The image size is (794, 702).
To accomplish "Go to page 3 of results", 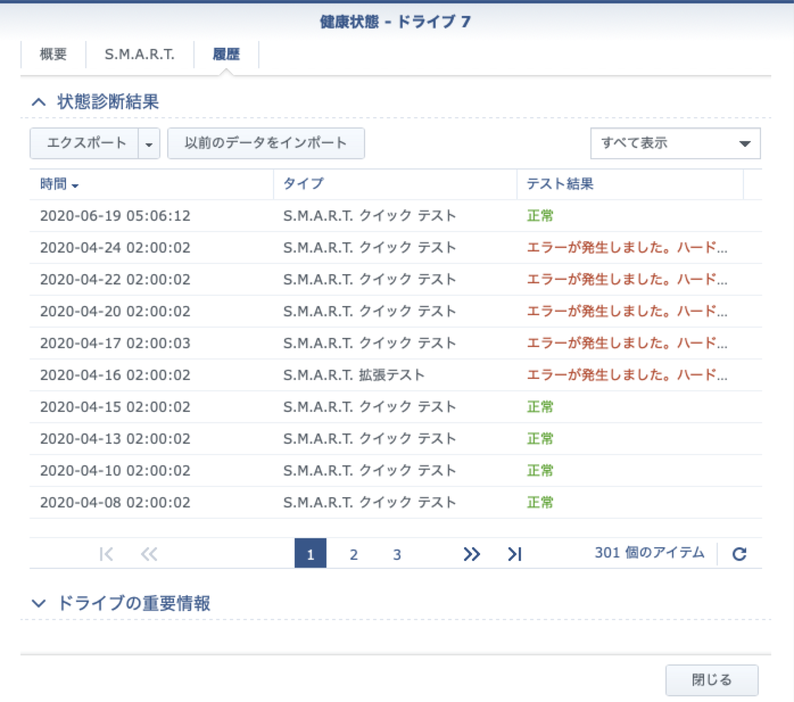I will pyautogui.click(x=396, y=554).
